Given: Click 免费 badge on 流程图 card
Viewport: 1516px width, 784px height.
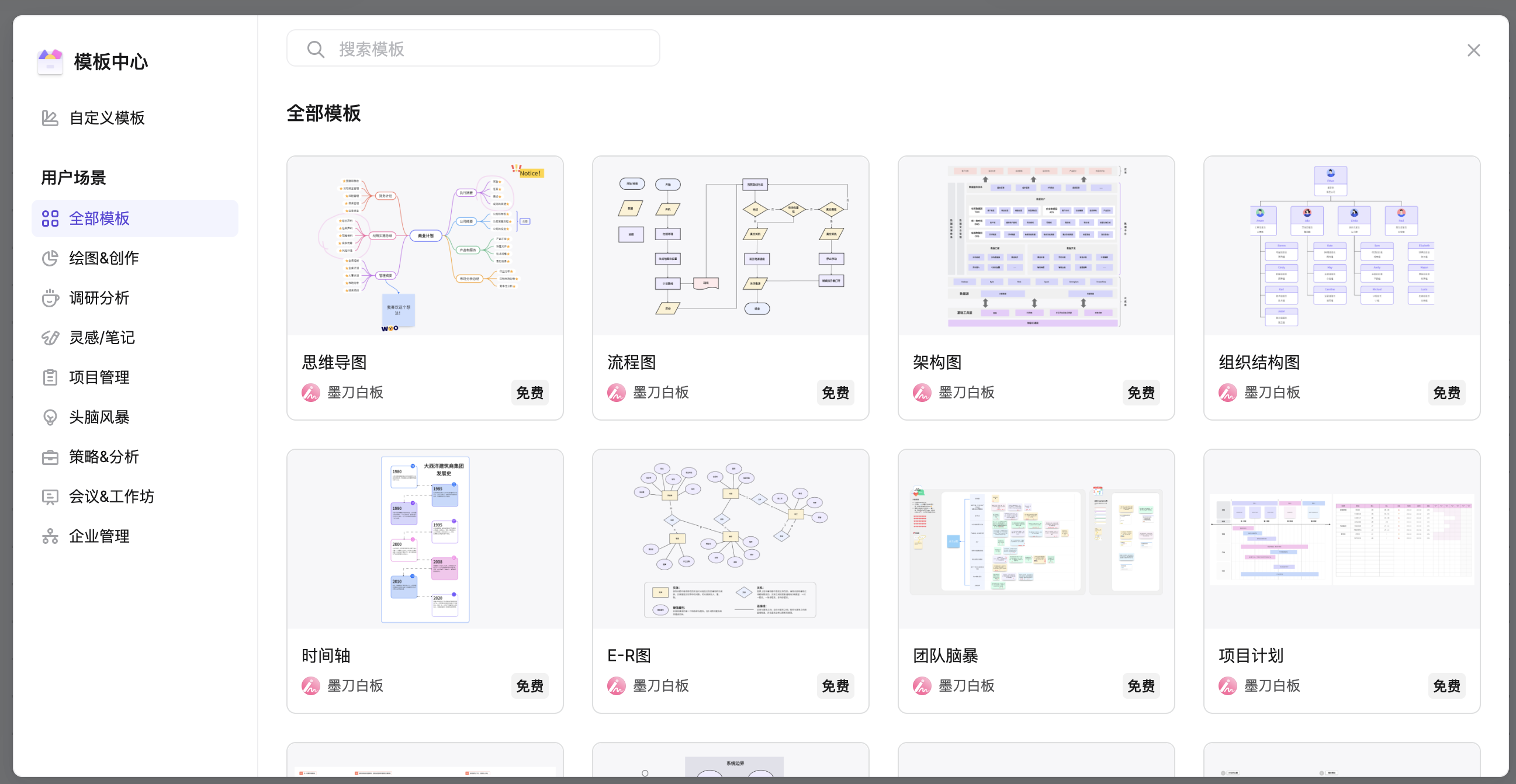Looking at the screenshot, I should click(x=835, y=393).
